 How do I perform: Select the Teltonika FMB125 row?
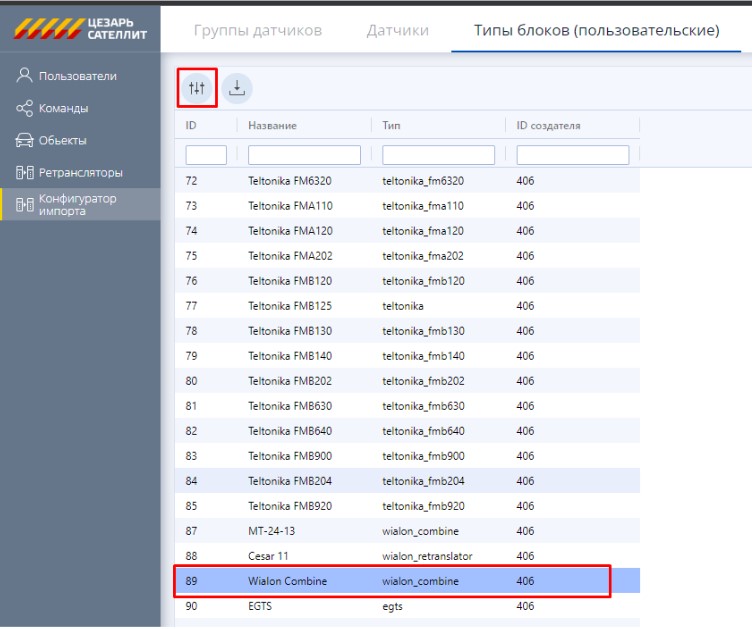408,306
